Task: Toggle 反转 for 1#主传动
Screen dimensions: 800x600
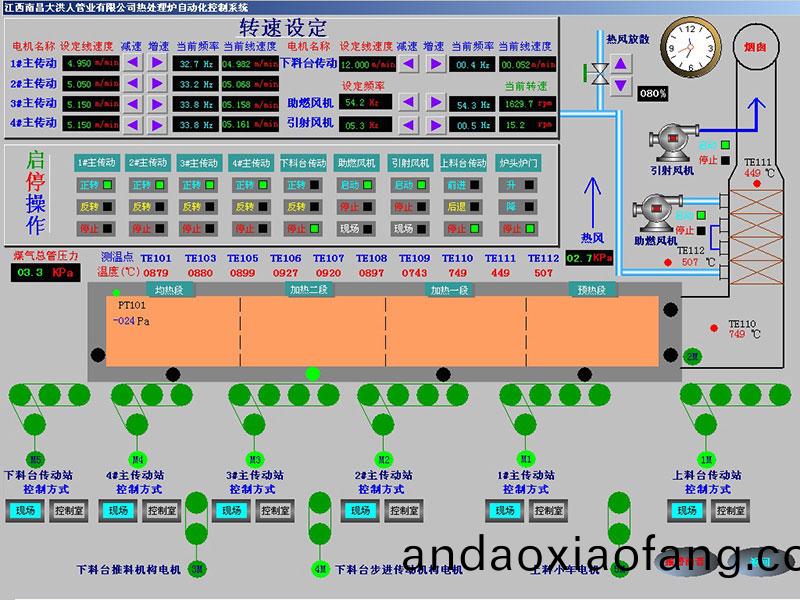Action: [x=95, y=207]
